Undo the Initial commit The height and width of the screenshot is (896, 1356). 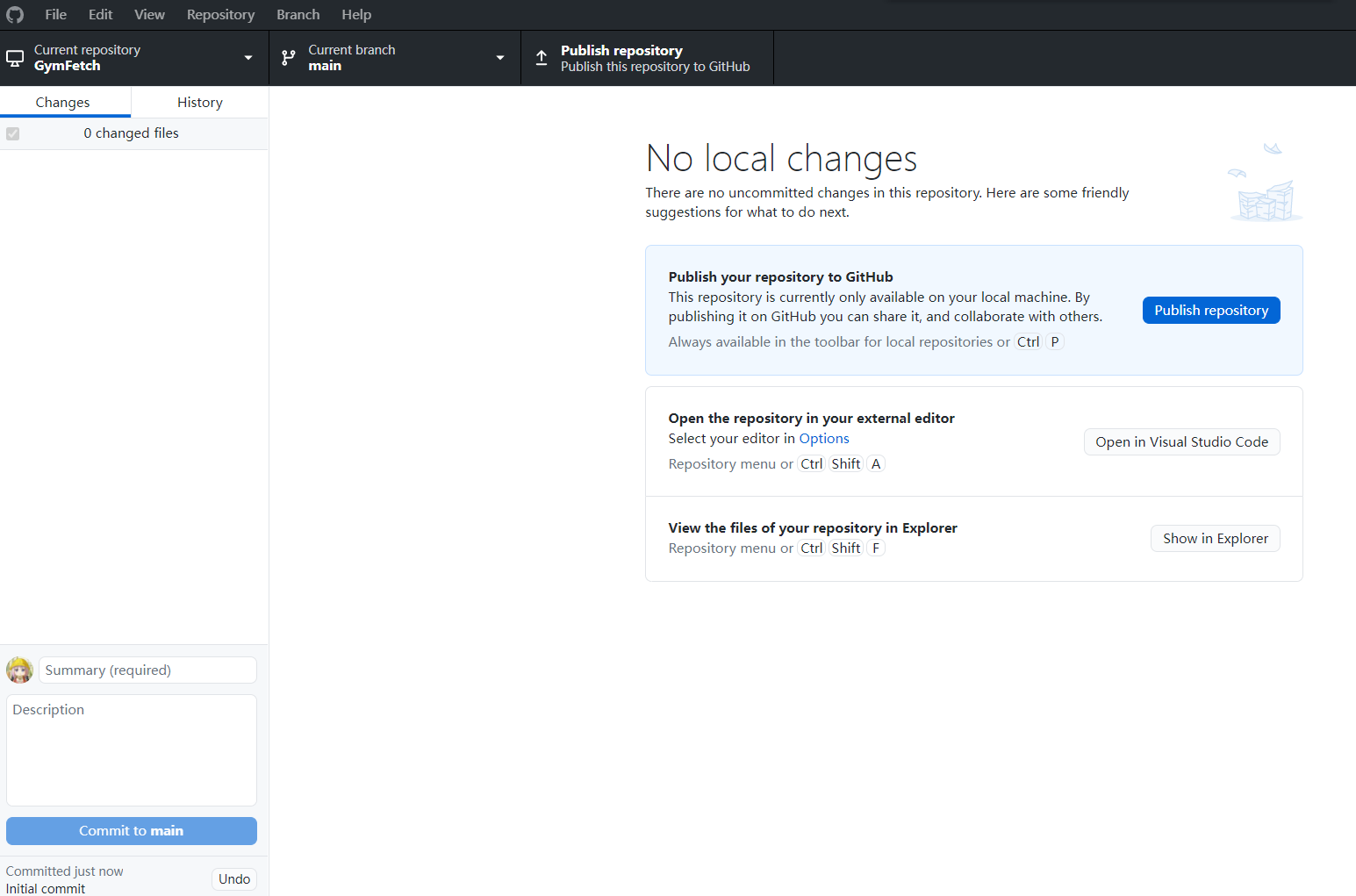point(234,879)
